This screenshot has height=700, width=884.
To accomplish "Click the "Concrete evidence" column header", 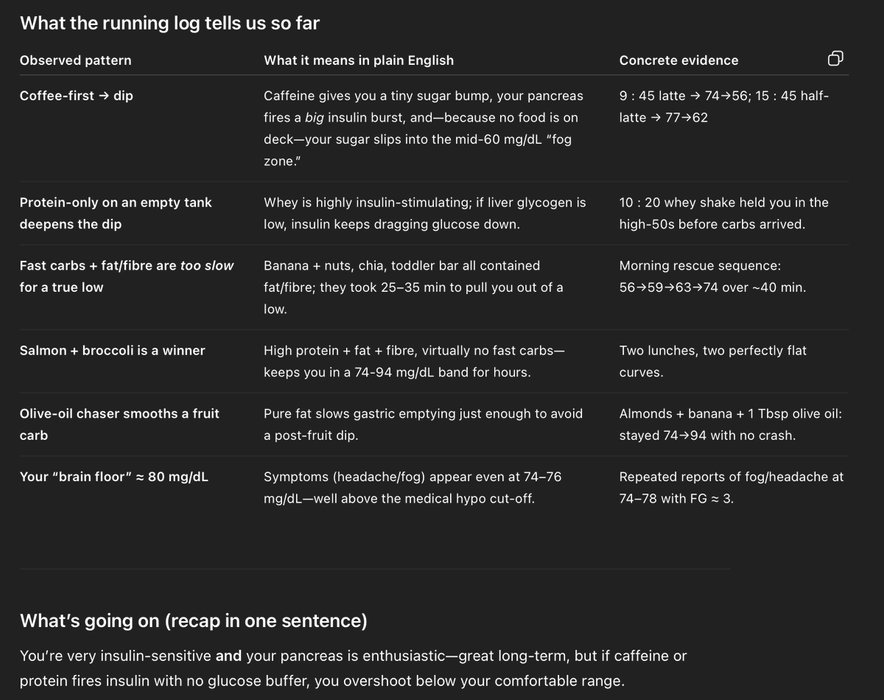I will 678,60.
